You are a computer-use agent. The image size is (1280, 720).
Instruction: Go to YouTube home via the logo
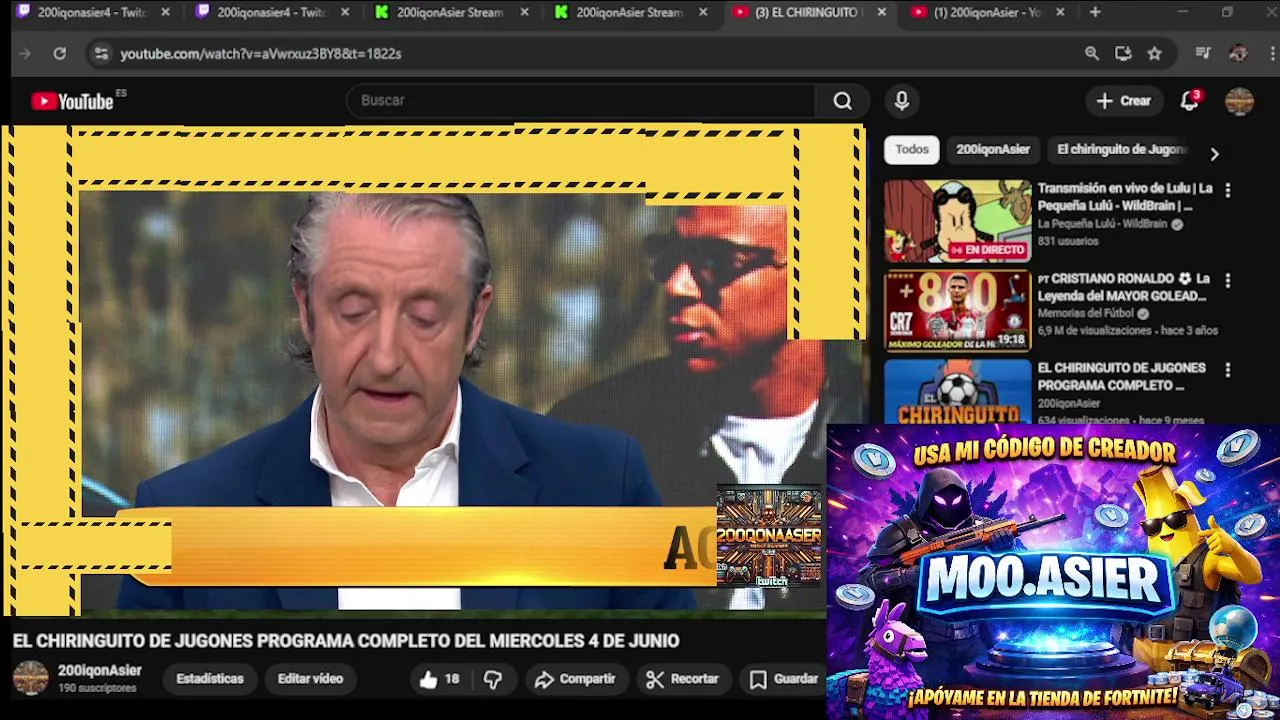click(x=73, y=101)
